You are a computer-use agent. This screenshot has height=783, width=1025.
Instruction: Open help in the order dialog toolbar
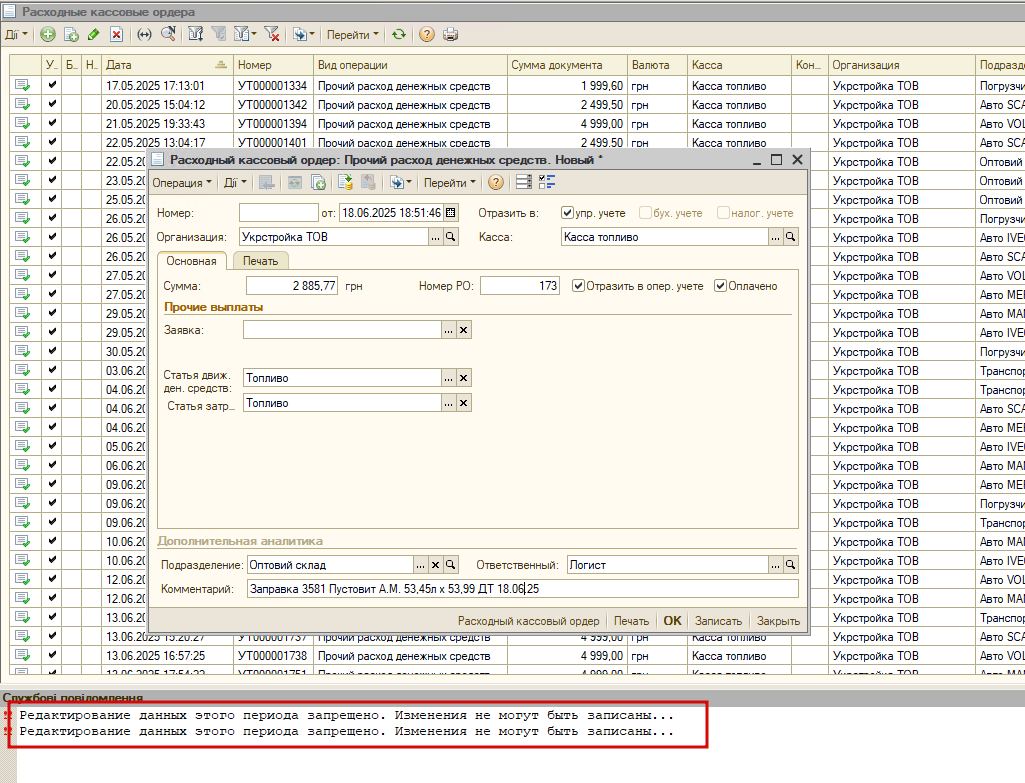(x=496, y=183)
